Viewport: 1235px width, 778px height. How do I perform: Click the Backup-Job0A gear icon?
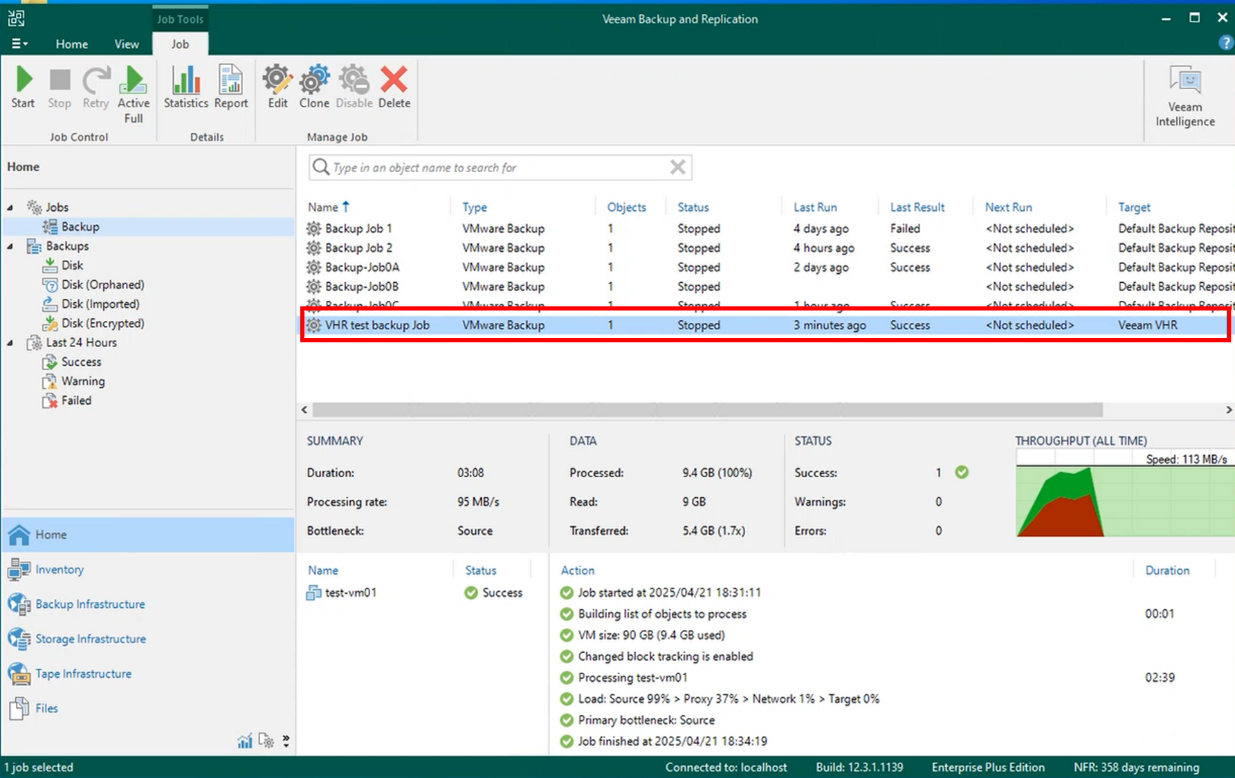314,267
